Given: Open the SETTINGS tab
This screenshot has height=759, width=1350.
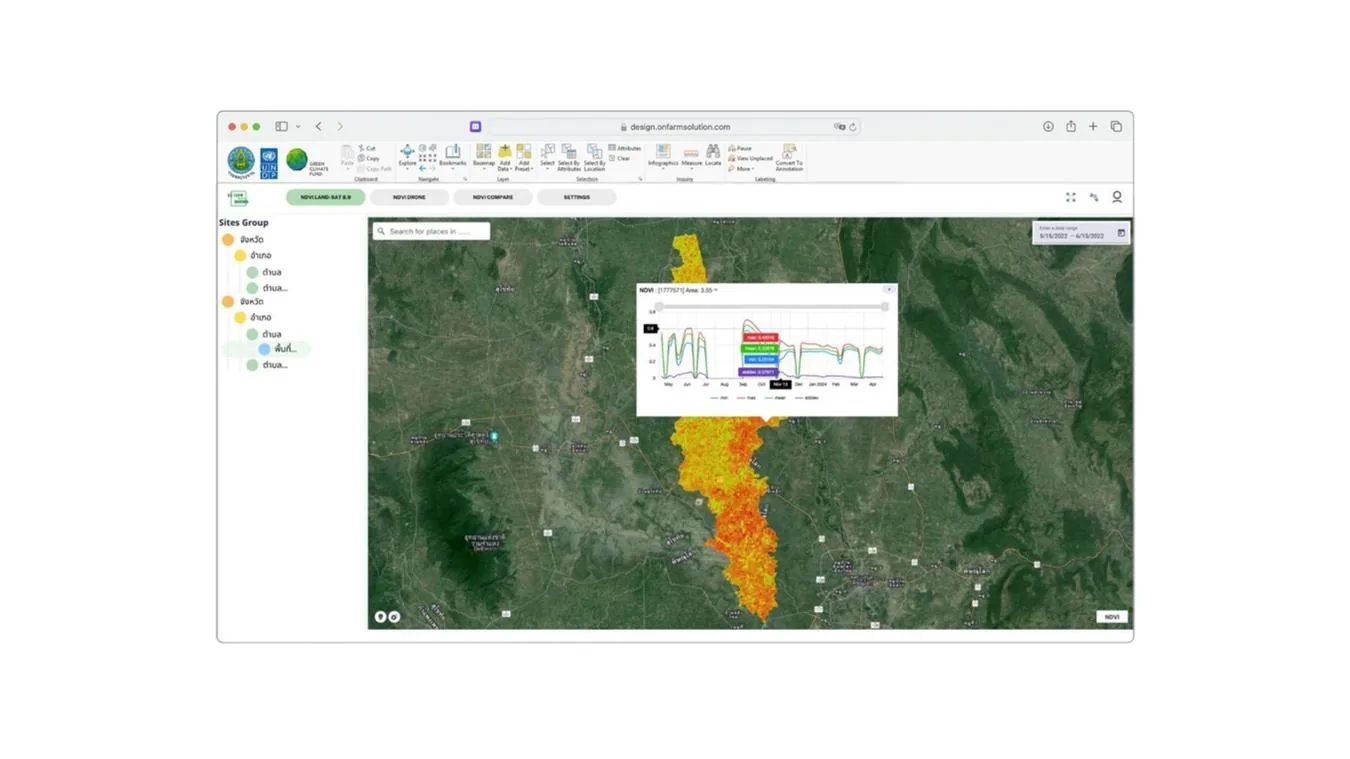Looking at the screenshot, I should coord(577,197).
